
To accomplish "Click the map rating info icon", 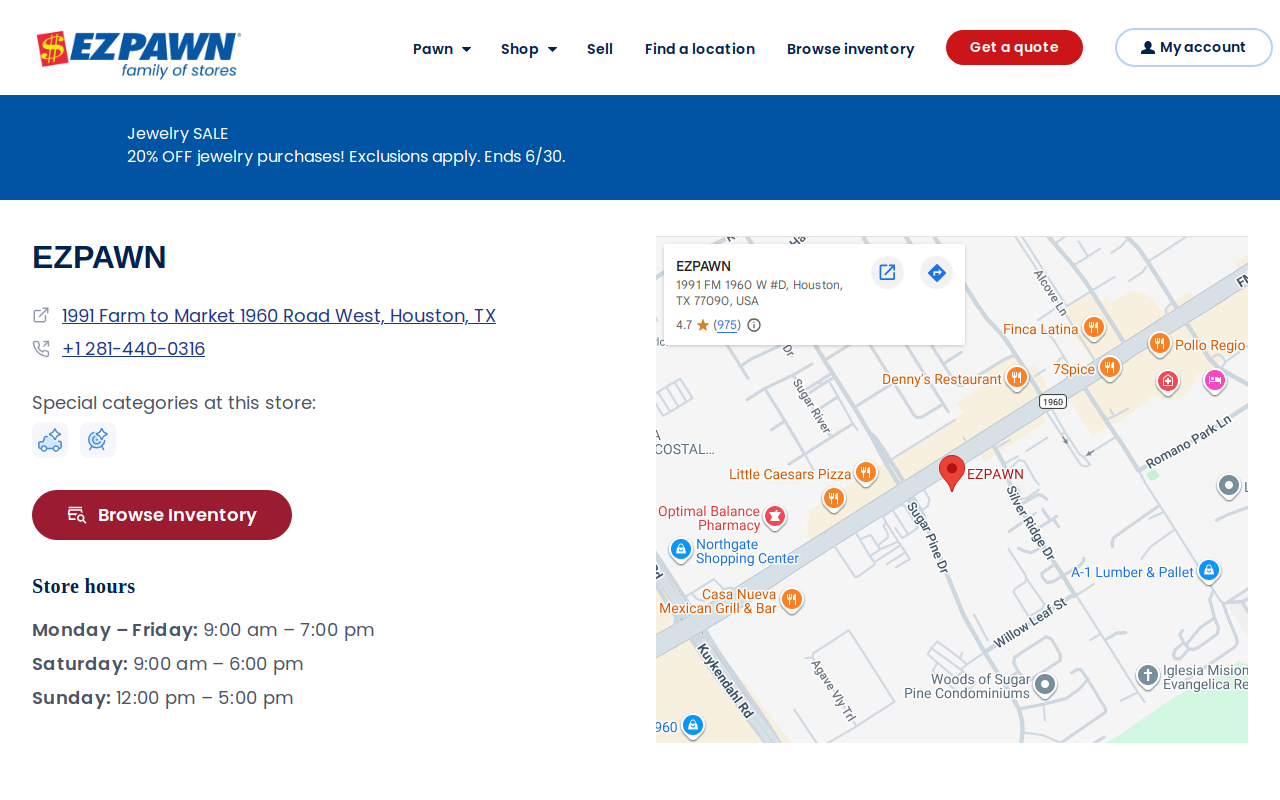I will point(754,325).
